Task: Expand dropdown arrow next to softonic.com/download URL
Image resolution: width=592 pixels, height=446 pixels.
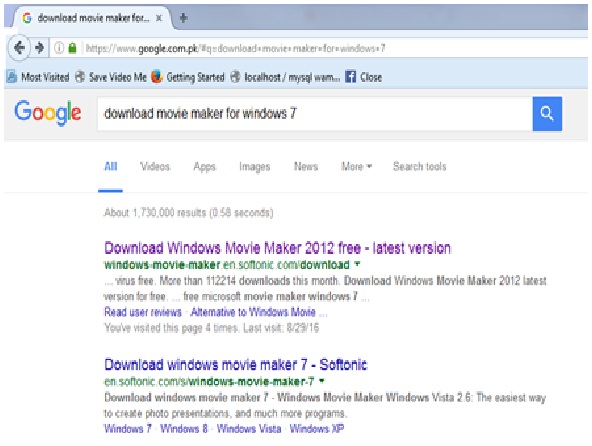Action: (x=357, y=265)
